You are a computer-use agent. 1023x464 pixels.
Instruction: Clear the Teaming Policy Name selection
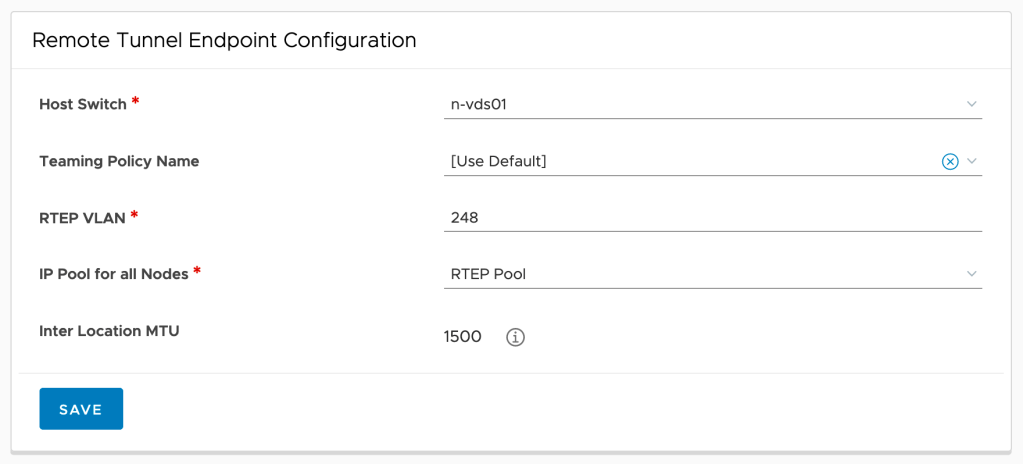950,161
